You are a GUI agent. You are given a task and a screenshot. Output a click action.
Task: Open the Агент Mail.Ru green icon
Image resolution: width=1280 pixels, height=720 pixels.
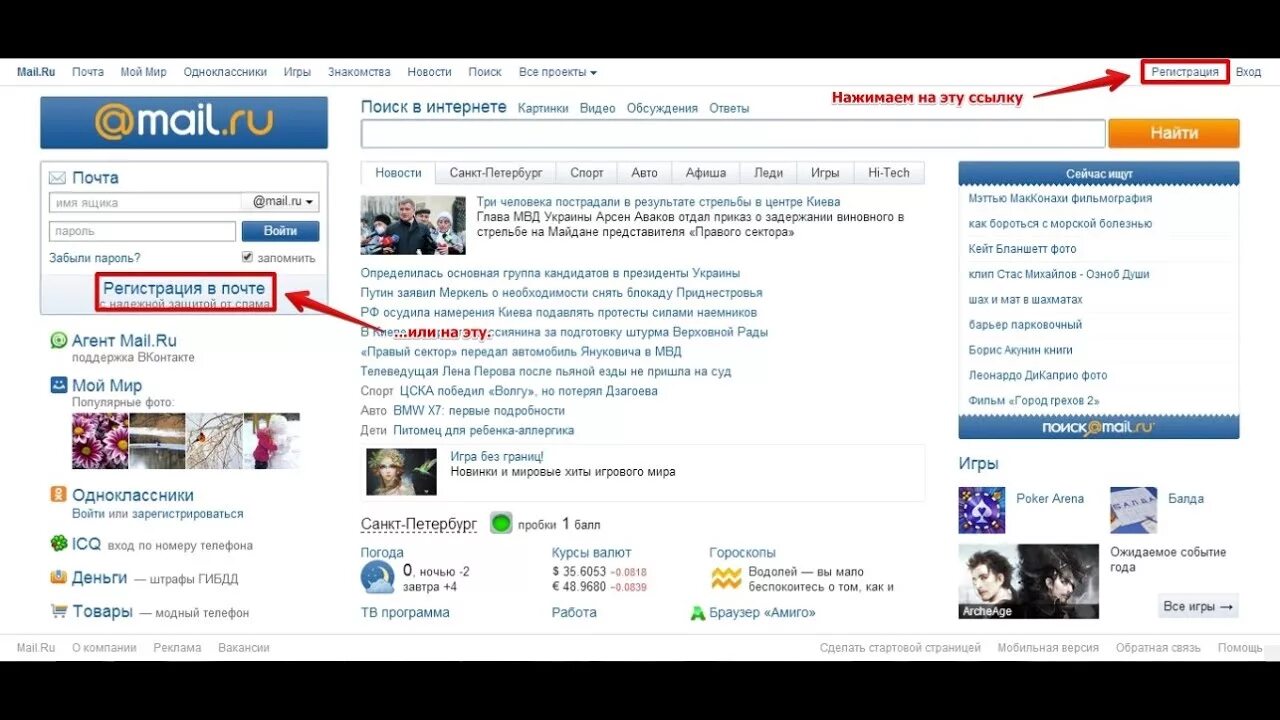coord(59,340)
